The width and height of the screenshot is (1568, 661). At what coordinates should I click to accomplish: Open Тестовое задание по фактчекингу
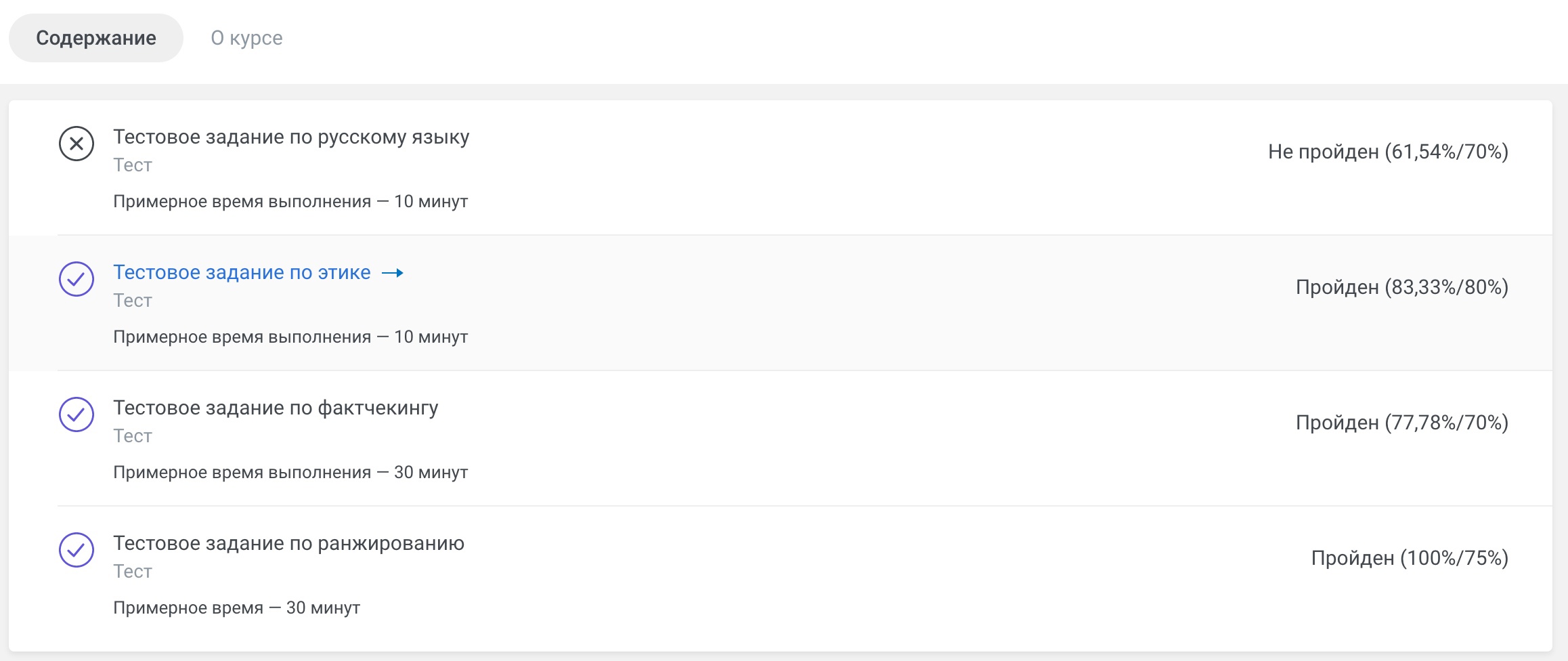276,408
